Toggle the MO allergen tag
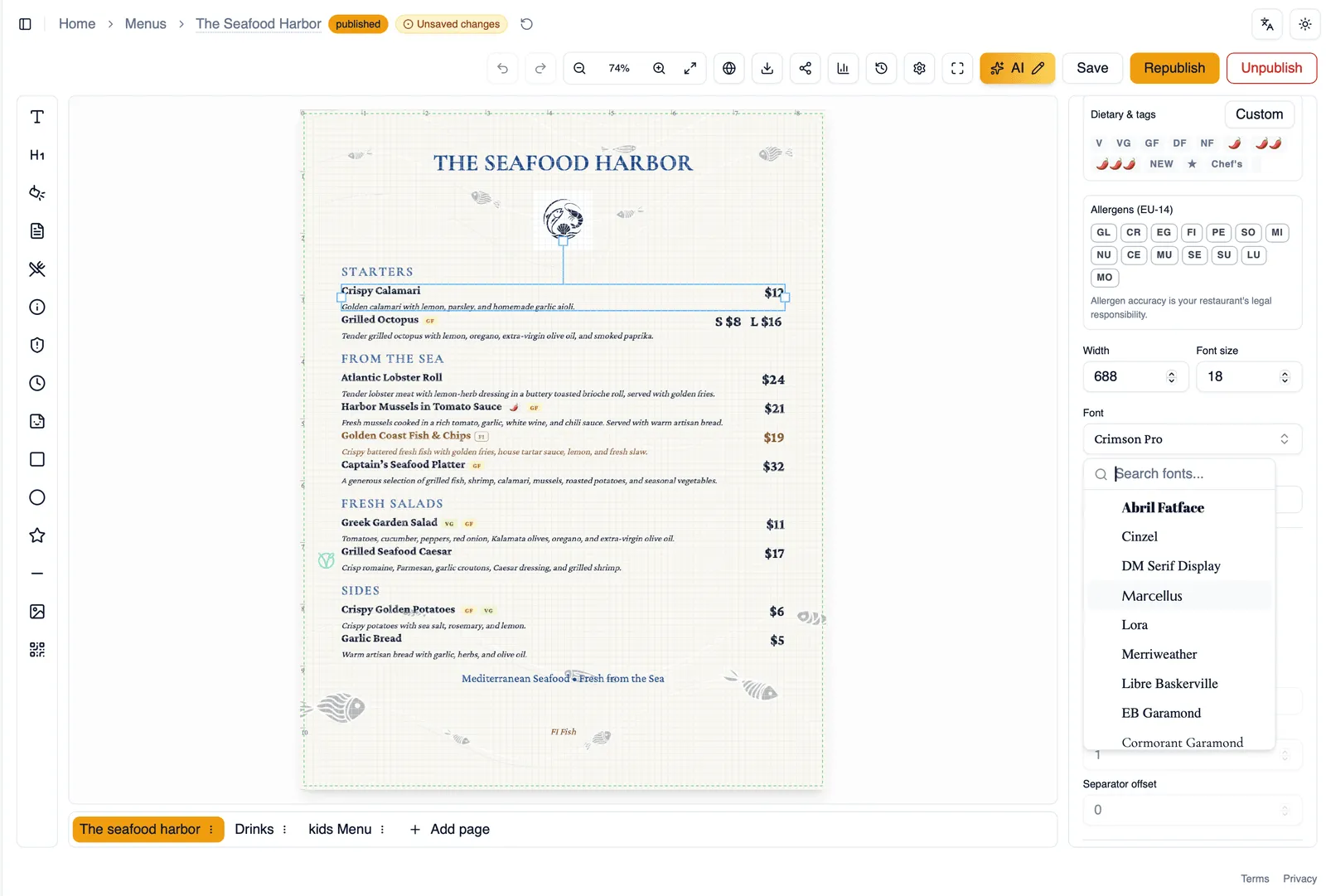This screenshot has width=1326, height=896. tap(1105, 278)
